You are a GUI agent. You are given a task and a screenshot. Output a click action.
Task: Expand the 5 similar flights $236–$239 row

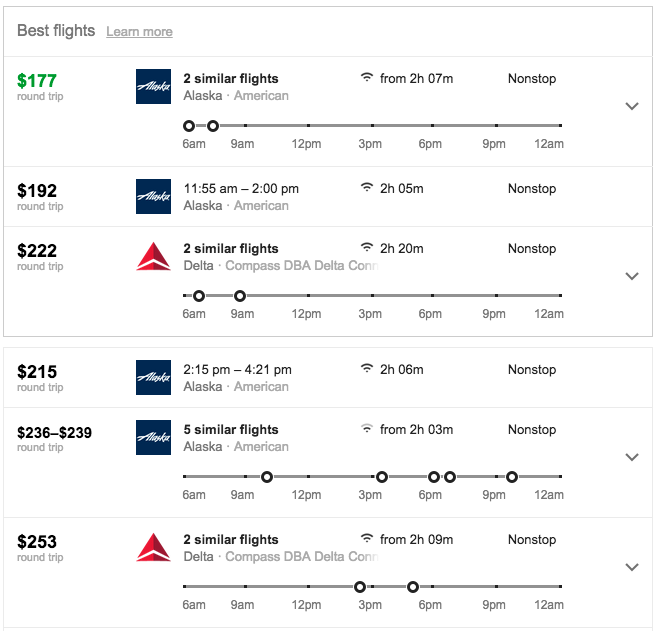(x=631, y=457)
